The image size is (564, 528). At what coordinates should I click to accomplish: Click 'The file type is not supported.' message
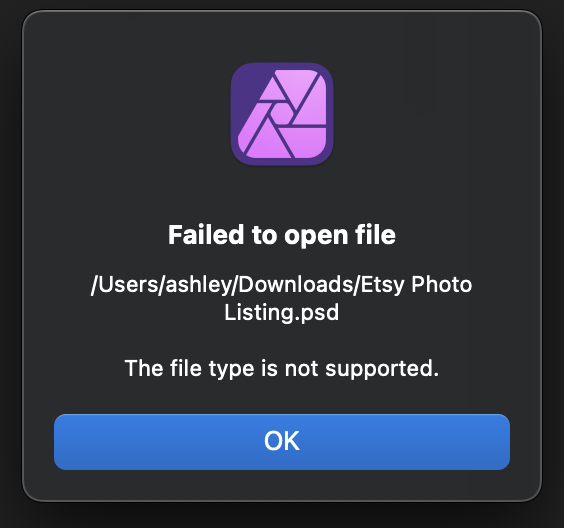point(282,369)
